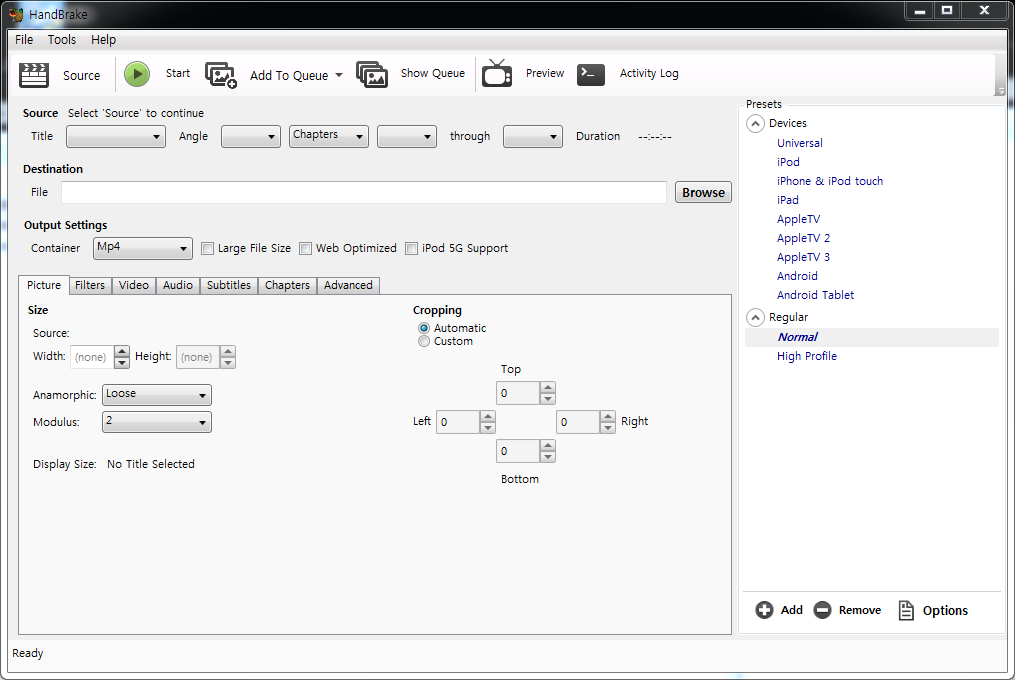Image resolution: width=1015 pixels, height=680 pixels.
Task: Switch to the Advanced tab
Action: click(x=348, y=286)
